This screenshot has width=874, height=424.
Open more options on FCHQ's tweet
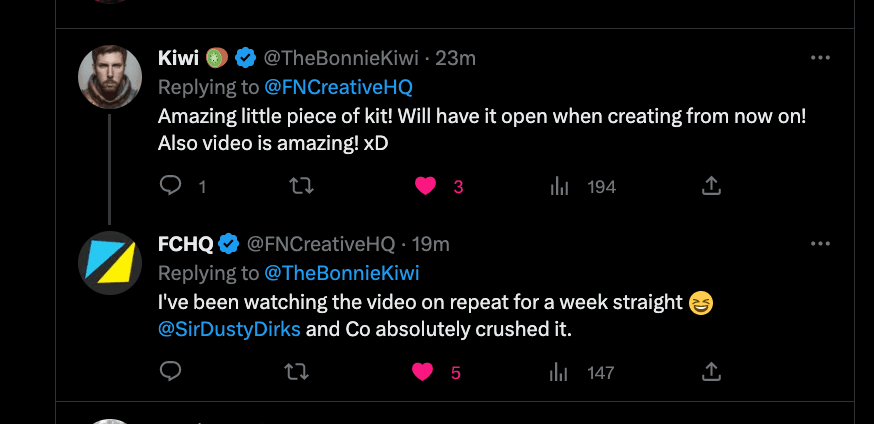(820, 243)
